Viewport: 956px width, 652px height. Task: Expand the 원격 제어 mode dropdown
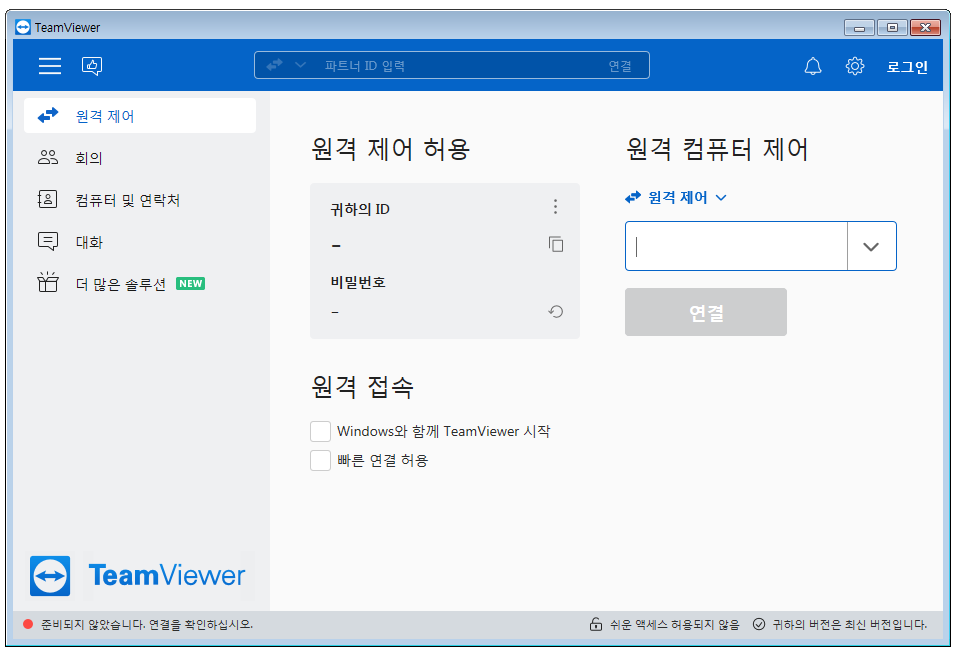point(676,198)
